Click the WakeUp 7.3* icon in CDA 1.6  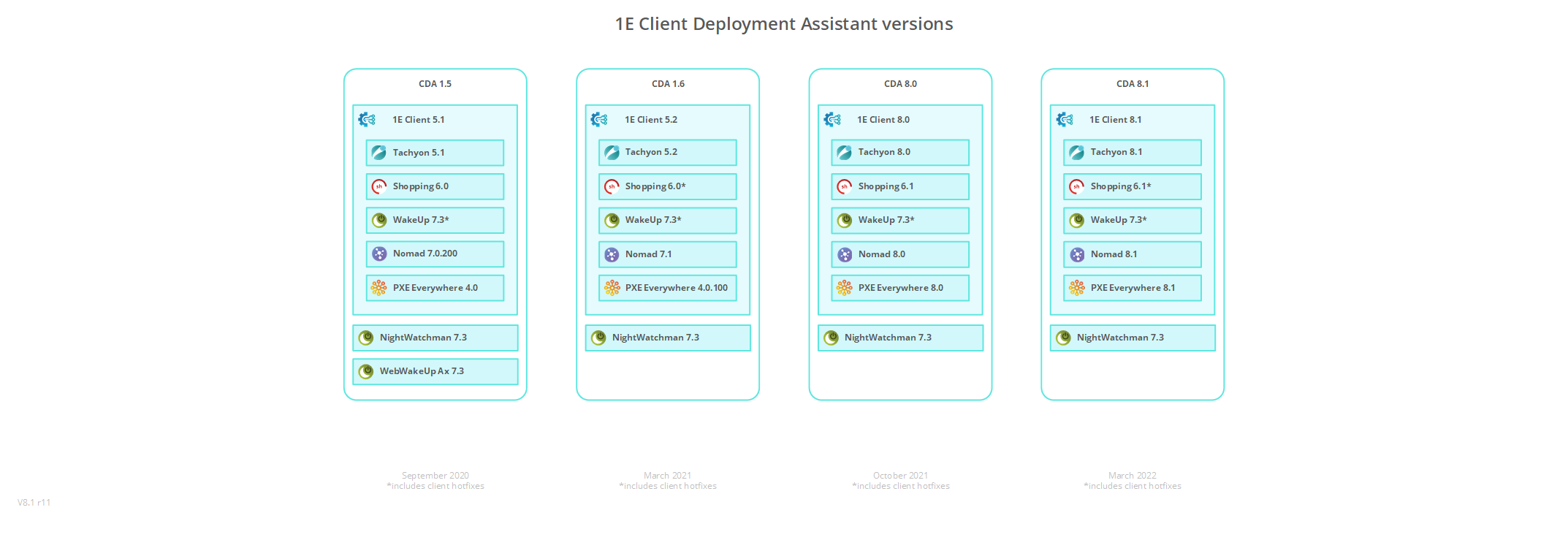coord(612,220)
